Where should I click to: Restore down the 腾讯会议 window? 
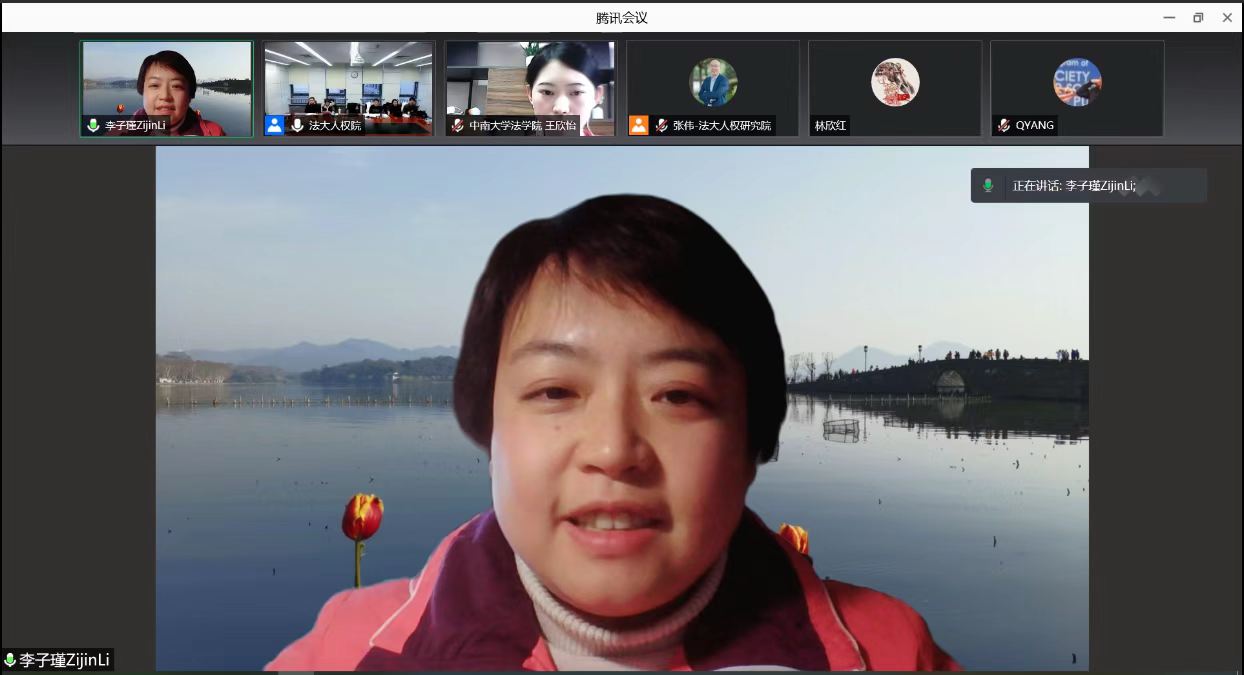tap(1198, 17)
